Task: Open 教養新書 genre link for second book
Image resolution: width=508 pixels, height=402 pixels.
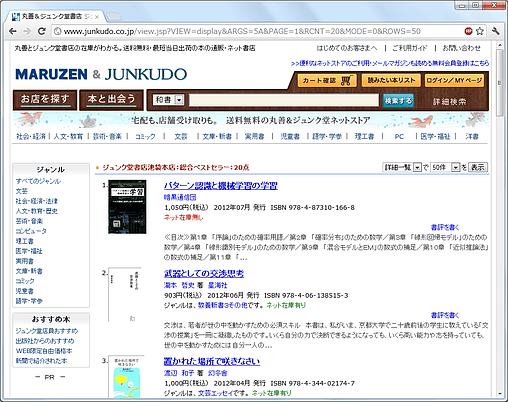Action: pyautogui.click(x=223, y=305)
